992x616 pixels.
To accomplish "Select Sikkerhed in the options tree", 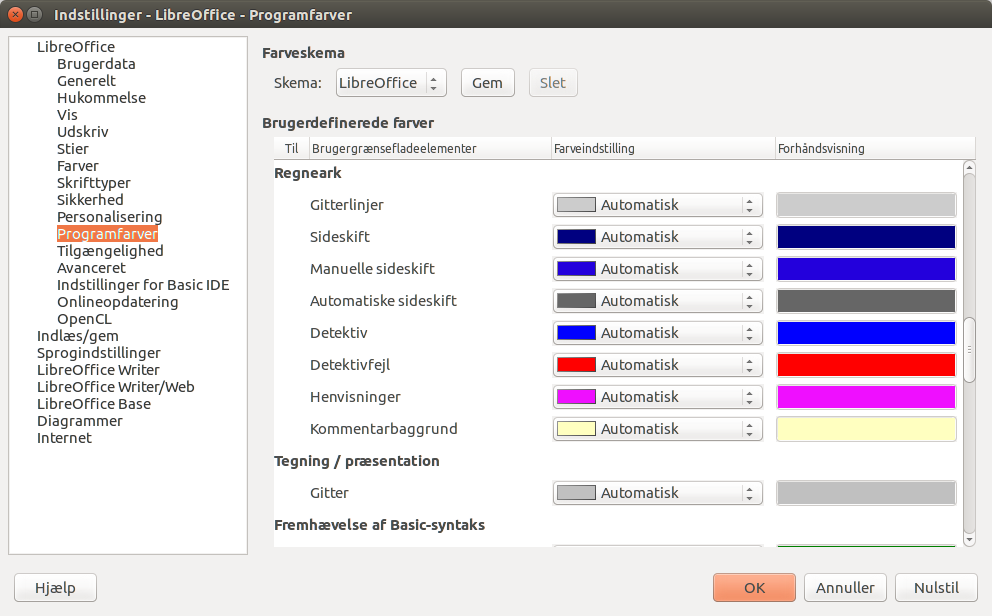I will pos(90,200).
